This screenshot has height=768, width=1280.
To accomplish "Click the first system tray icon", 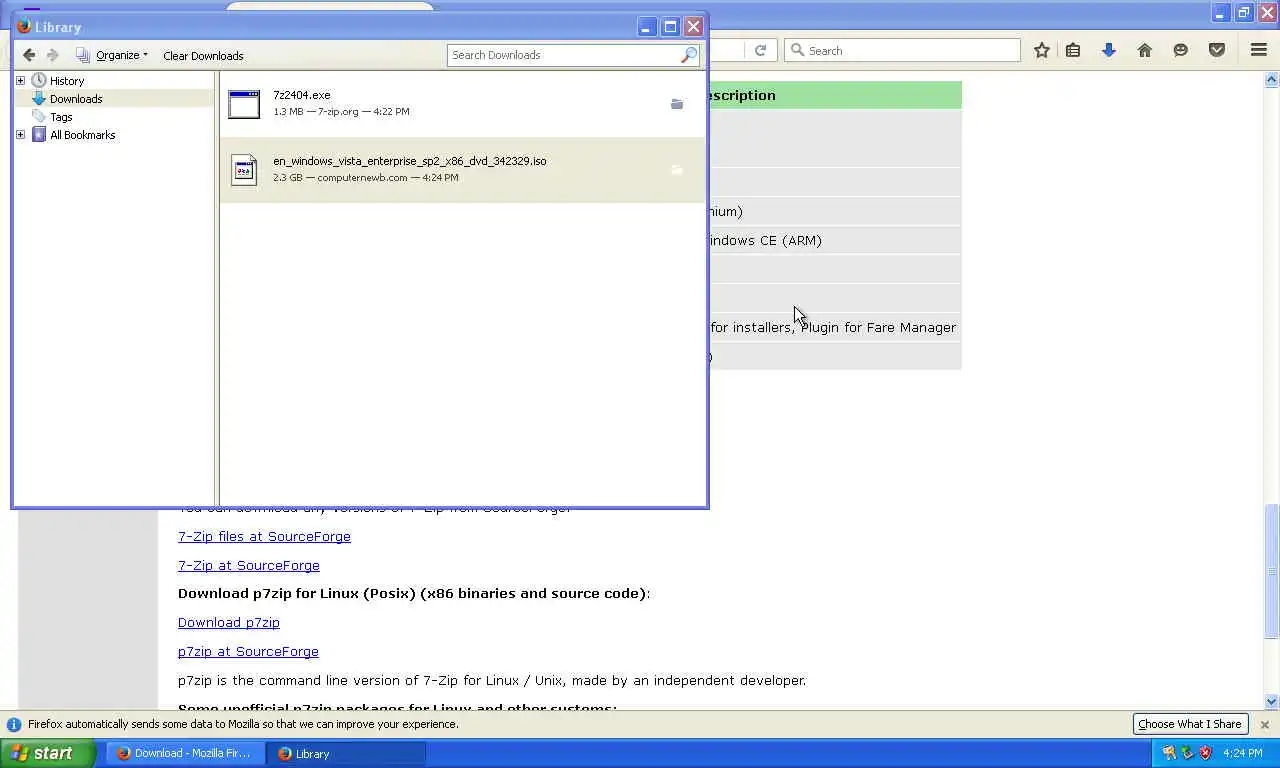I will pyautogui.click(x=1169, y=753).
